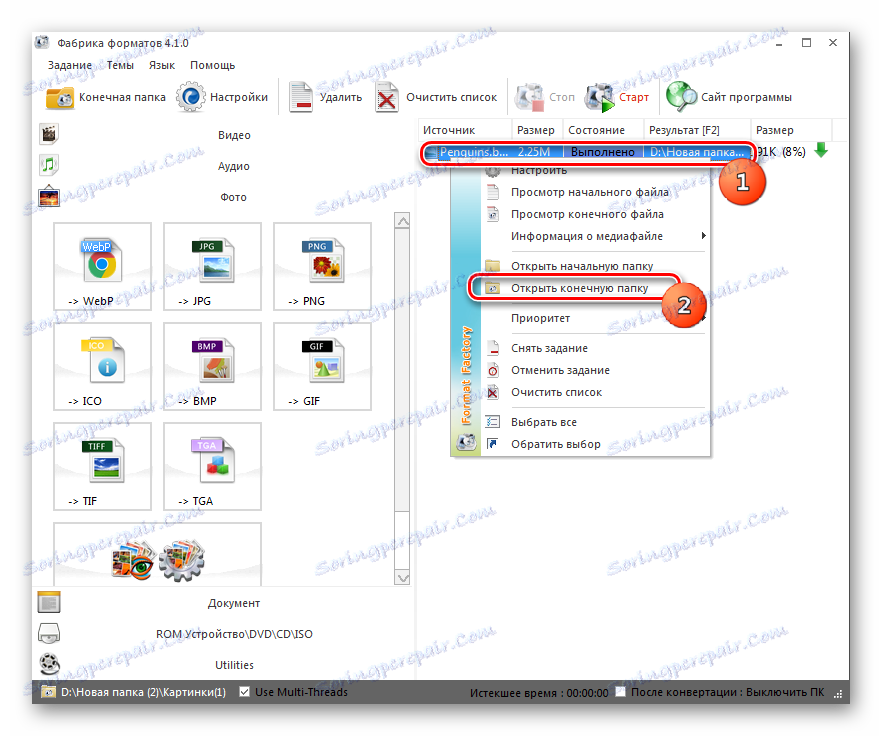Viewport: 882px width, 736px height.
Task: Select Обратить выбор menu entry
Action: coord(595,444)
